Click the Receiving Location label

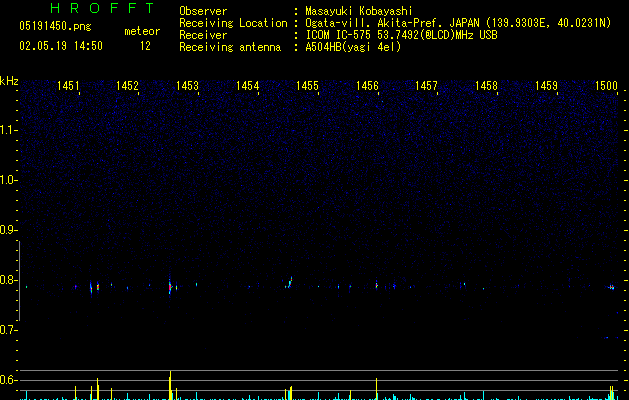coord(233,23)
